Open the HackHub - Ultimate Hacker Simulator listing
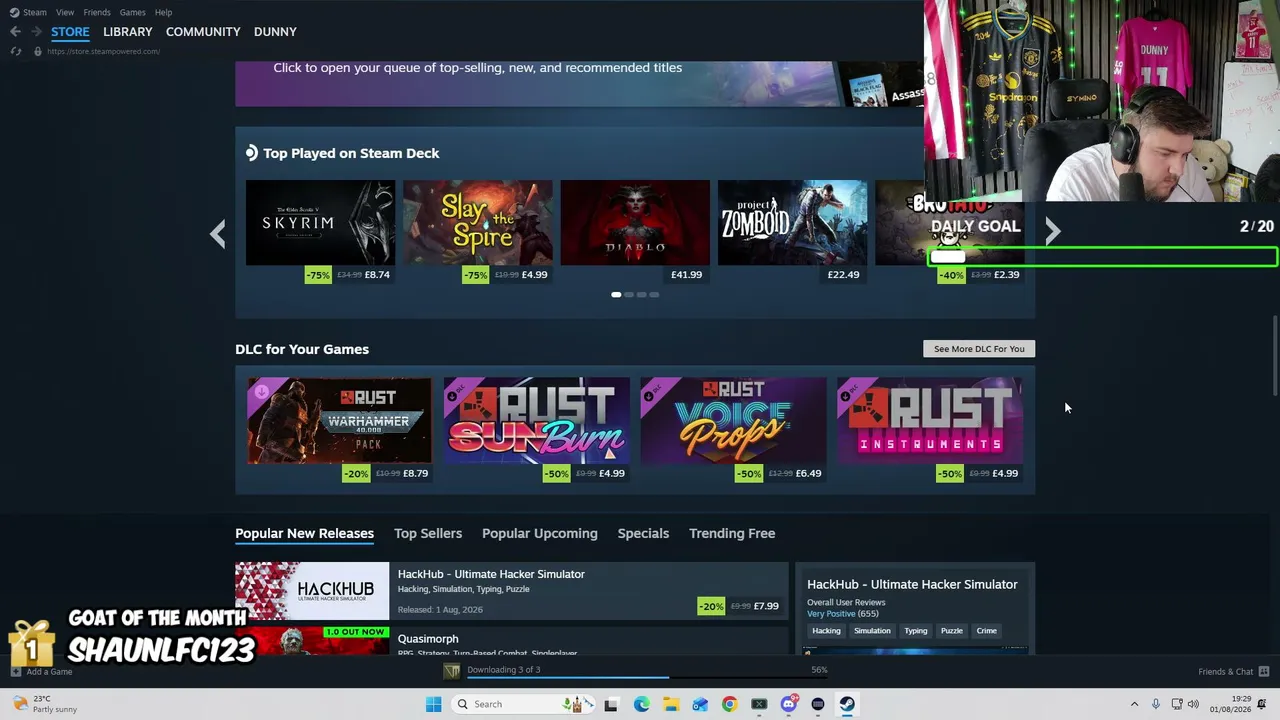Image resolution: width=1280 pixels, height=720 pixels. 511,591
